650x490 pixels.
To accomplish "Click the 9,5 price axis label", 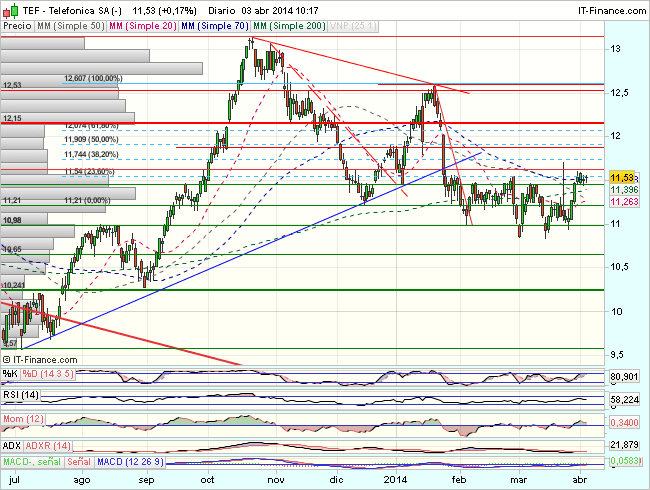I will coord(616,355).
